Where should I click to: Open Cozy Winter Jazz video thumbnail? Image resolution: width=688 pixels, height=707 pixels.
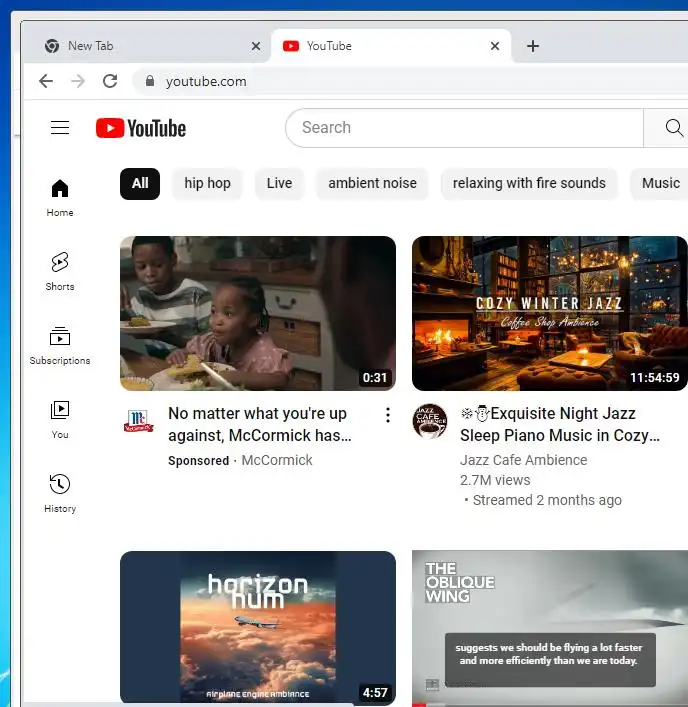[x=550, y=313]
